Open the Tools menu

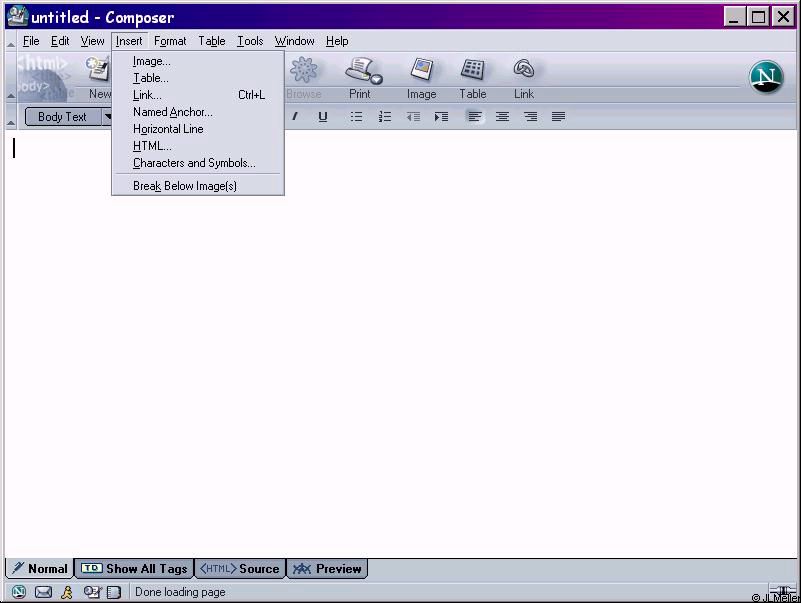pyautogui.click(x=250, y=41)
